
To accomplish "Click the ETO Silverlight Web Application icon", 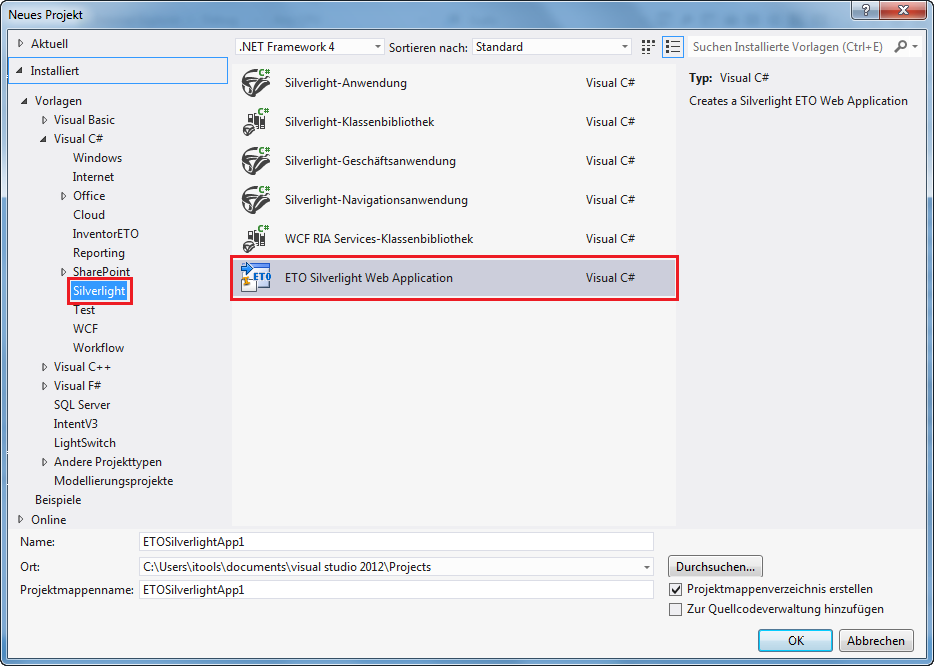I will (256, 278).
